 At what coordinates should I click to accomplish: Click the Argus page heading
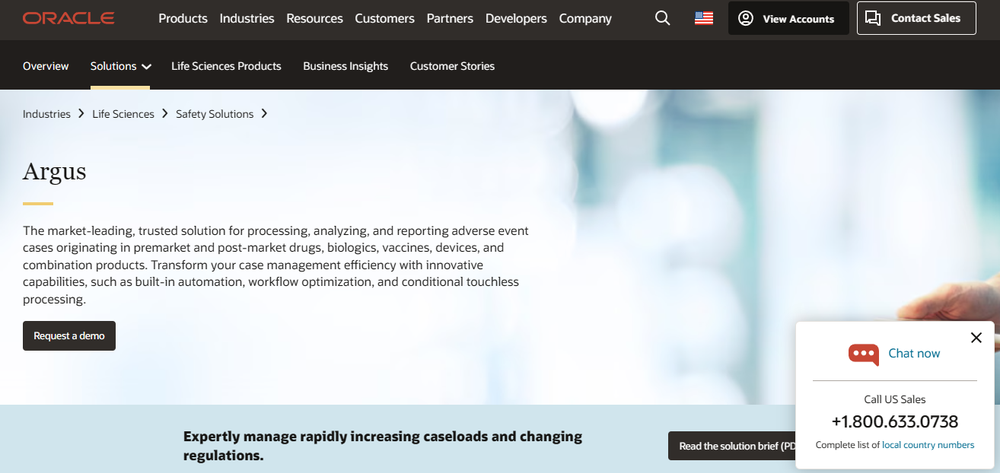coord(54,172)
